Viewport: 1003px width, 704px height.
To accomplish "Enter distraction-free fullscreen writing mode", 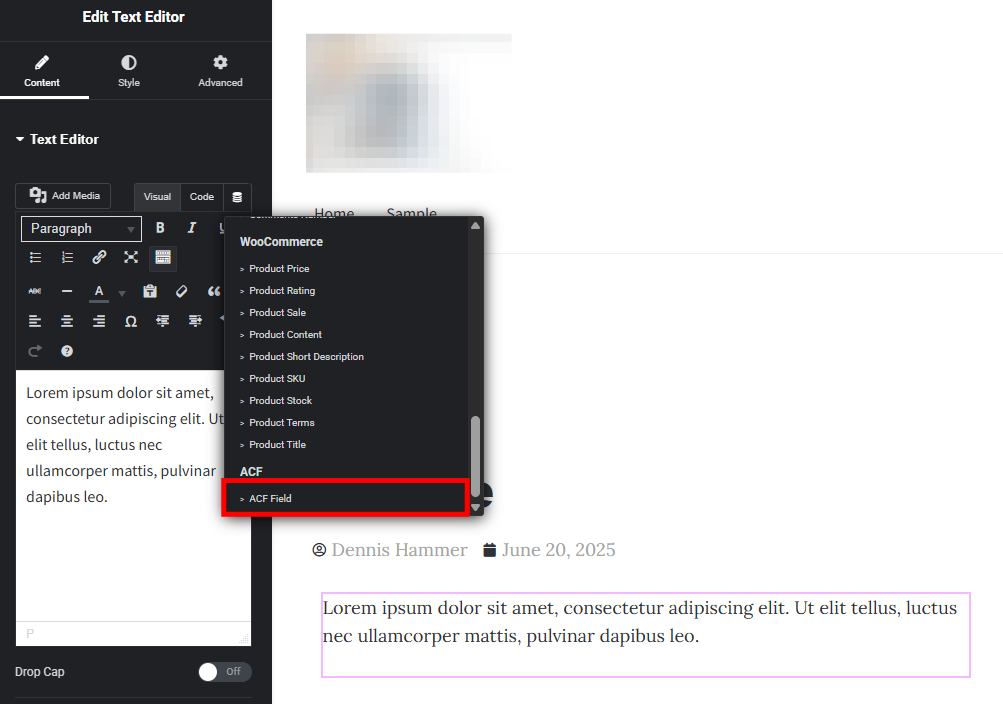I will (x=131, y=257).
